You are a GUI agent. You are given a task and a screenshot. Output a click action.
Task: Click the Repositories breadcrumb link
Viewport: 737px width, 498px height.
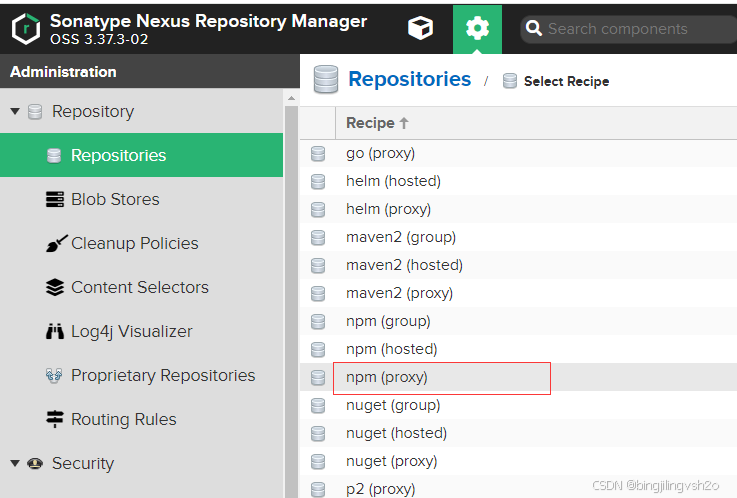click(409, 79)
